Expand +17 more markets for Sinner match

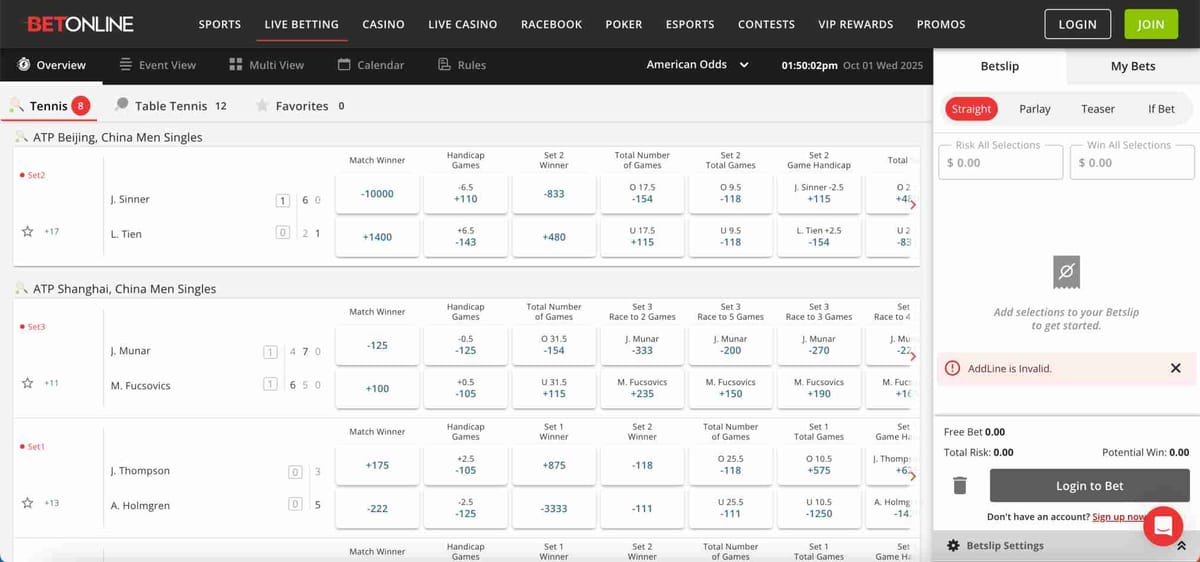[52, 231]
